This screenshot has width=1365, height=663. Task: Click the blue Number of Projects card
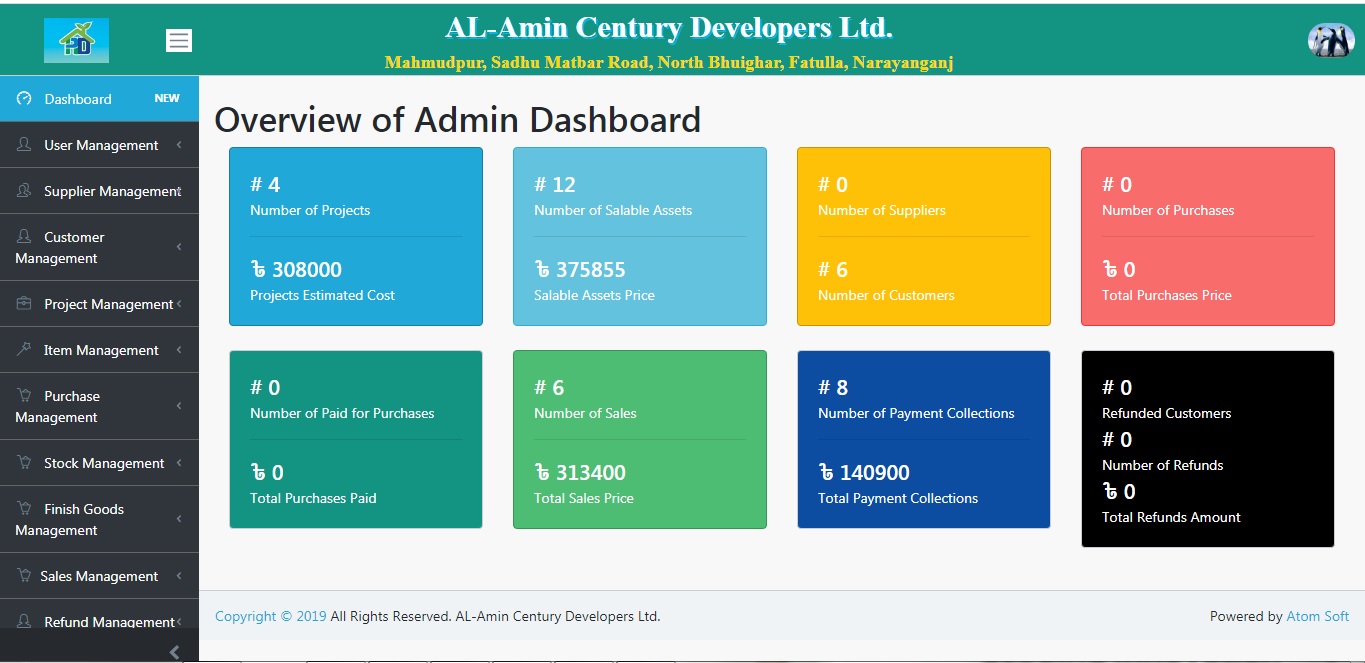click(356, 237)
